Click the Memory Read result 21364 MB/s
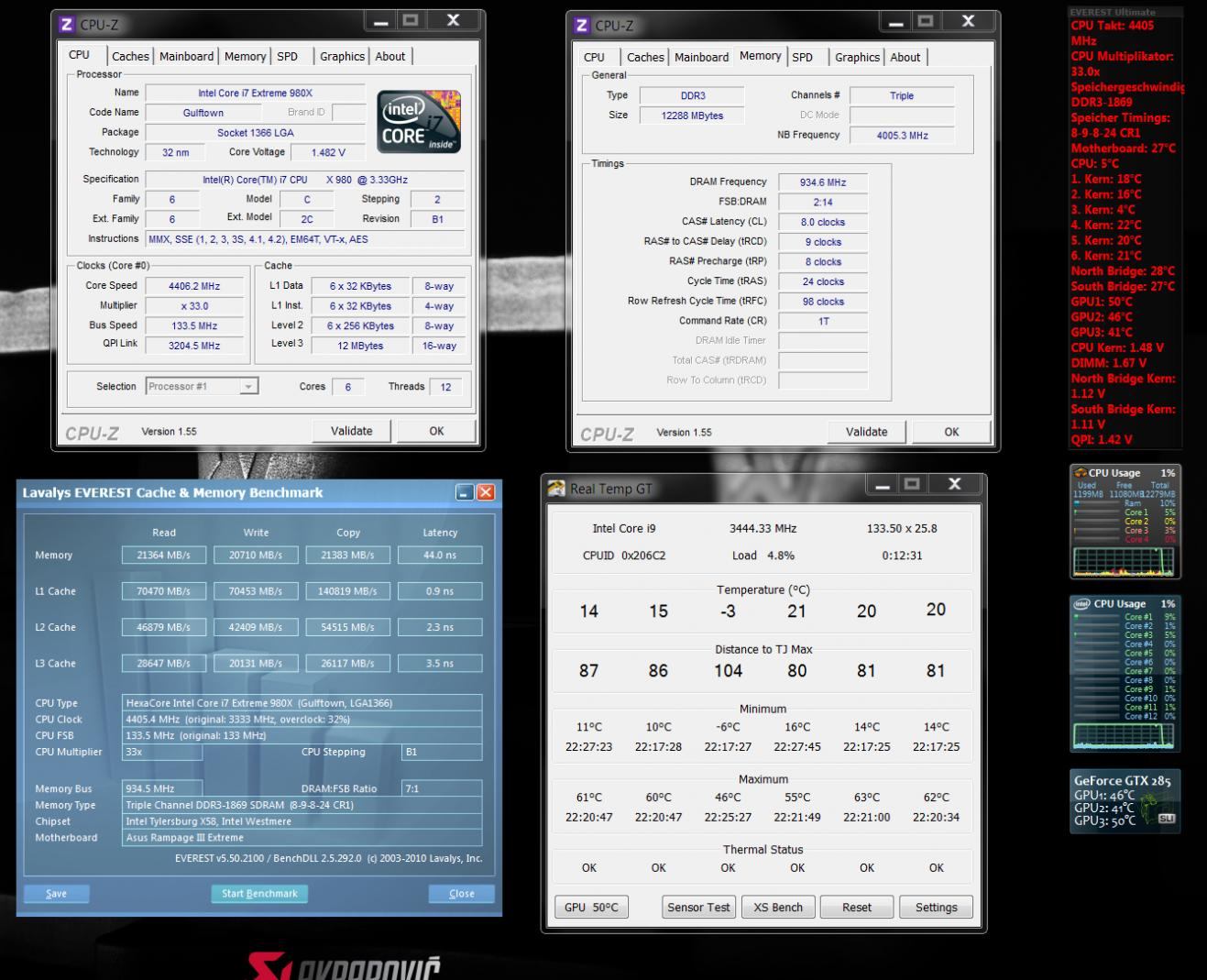Image resolution: width=1207 pixels, height=980 pixels. 164,555
